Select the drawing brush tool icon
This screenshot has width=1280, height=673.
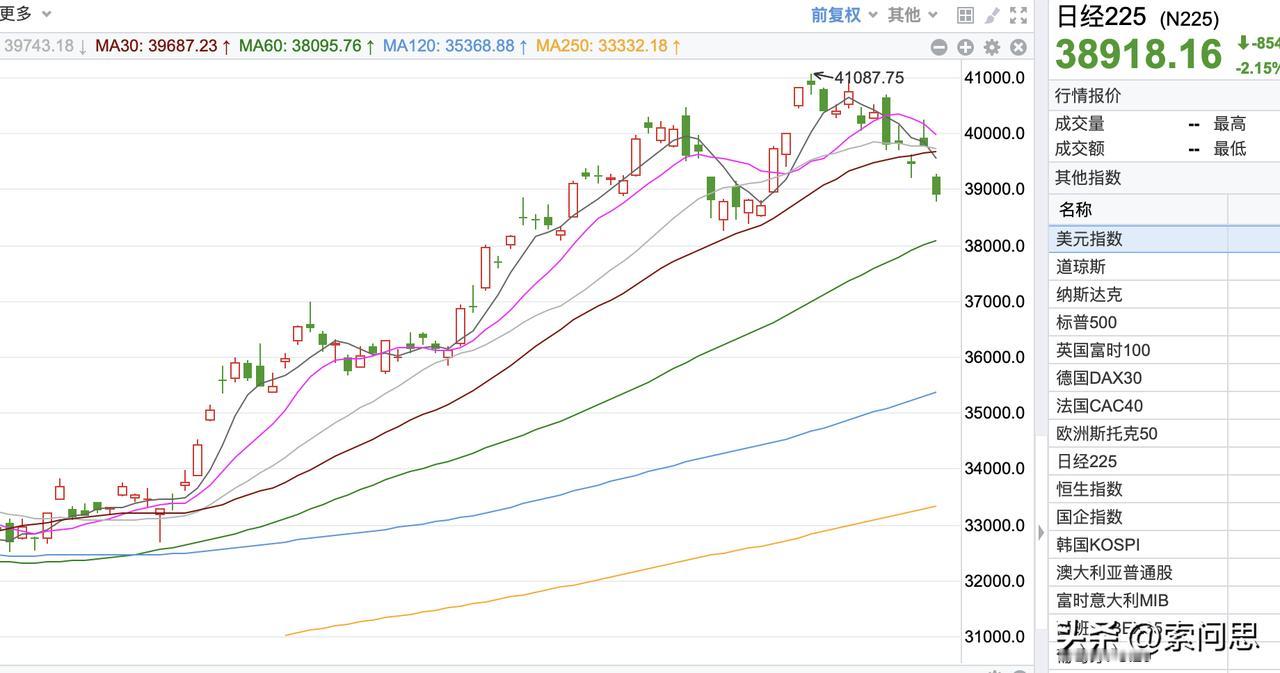[992, 14]
